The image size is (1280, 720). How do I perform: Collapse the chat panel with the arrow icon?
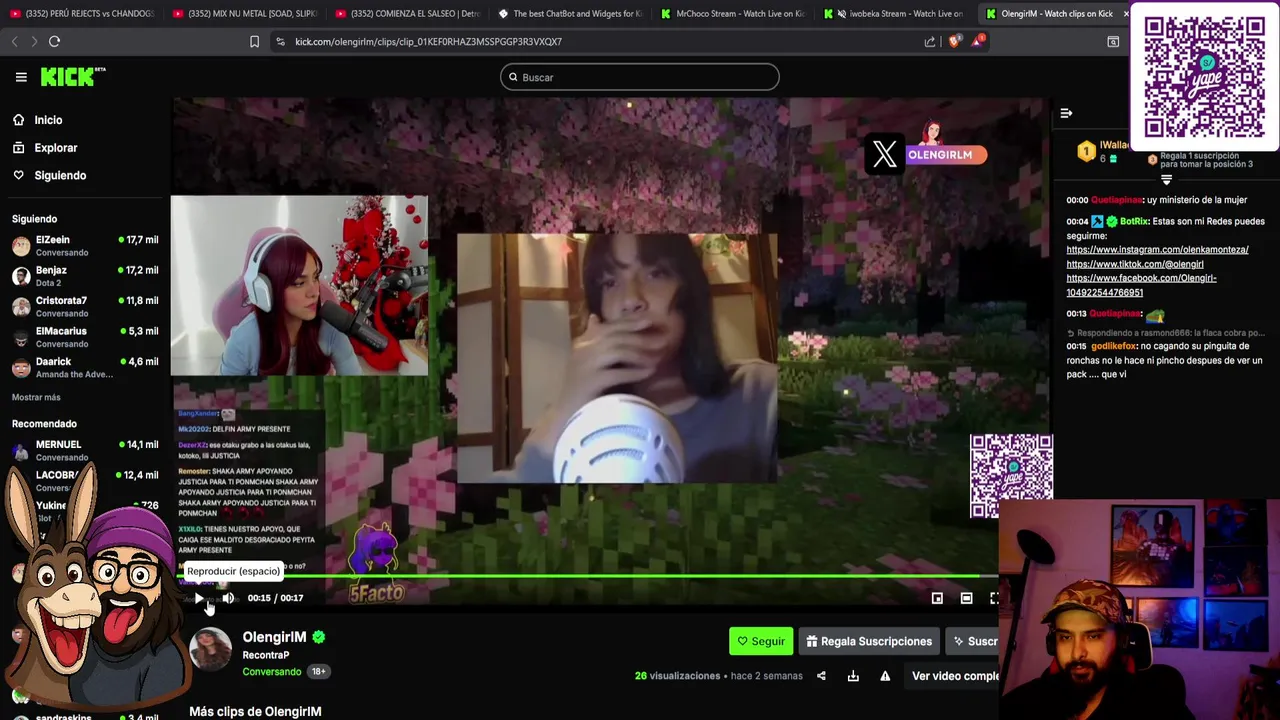1066,113
